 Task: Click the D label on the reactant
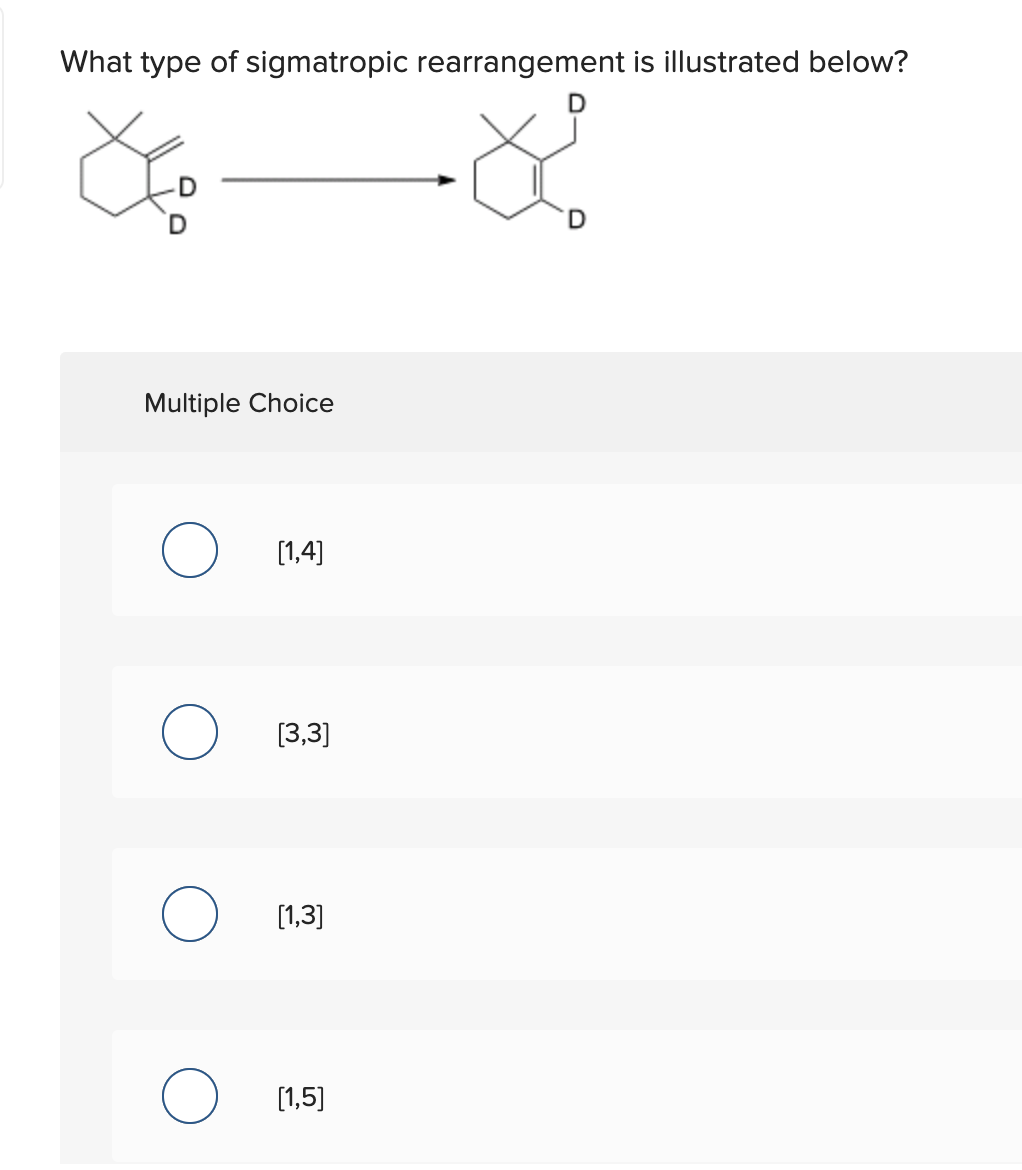click(186, 184)
